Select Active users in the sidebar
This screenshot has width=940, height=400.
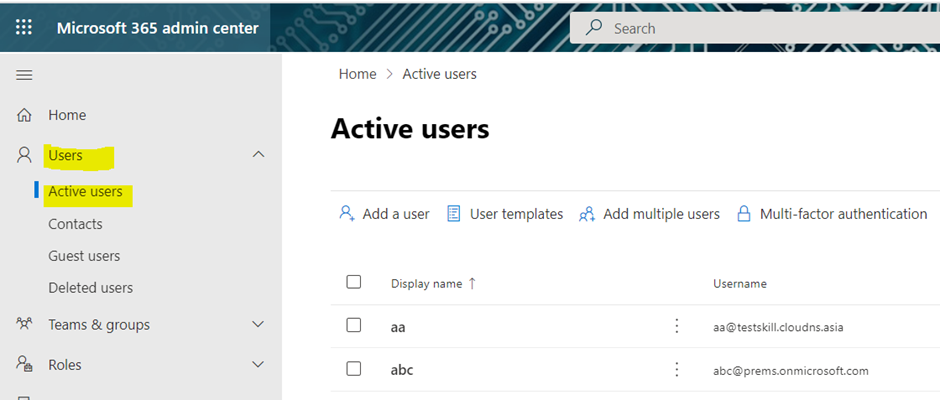85,192
